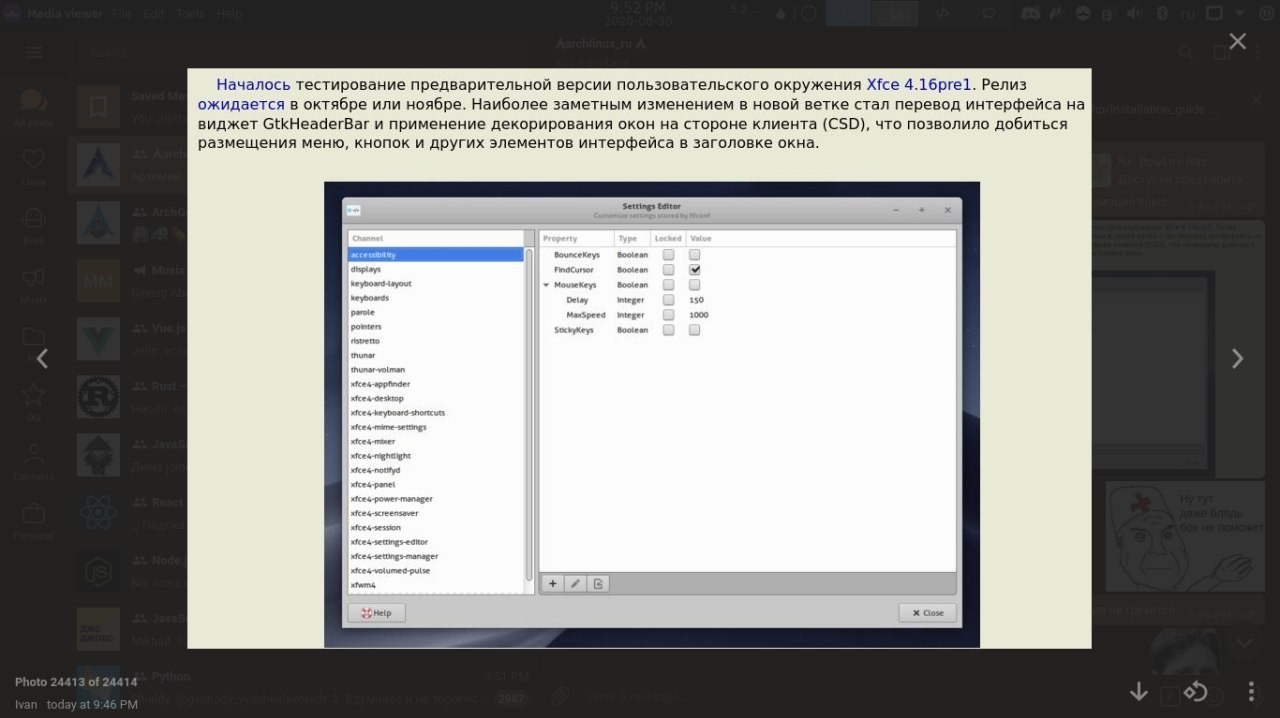Open the Edit menu in the top bar
The height and width of the screenshot is (718, 1280).
coord(153,14)
